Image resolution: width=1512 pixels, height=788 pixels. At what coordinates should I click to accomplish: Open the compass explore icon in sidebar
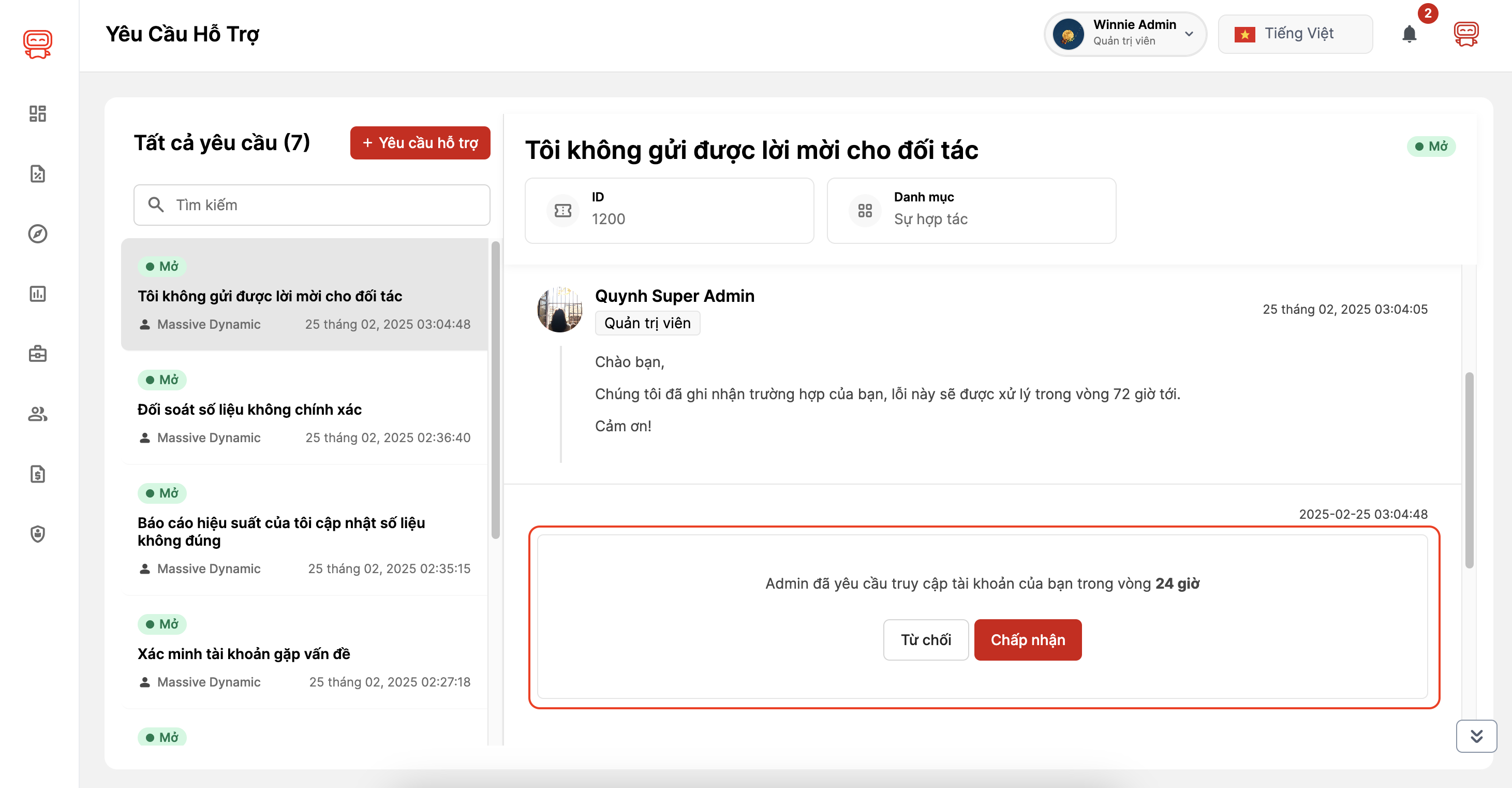pos(38,234)
